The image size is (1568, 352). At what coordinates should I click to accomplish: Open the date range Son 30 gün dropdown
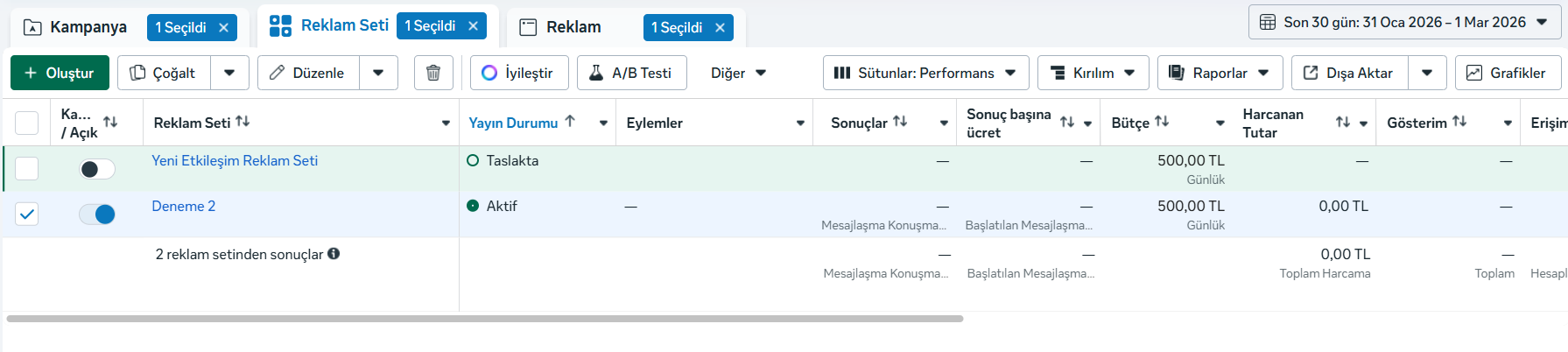(x=1403, y=23)
